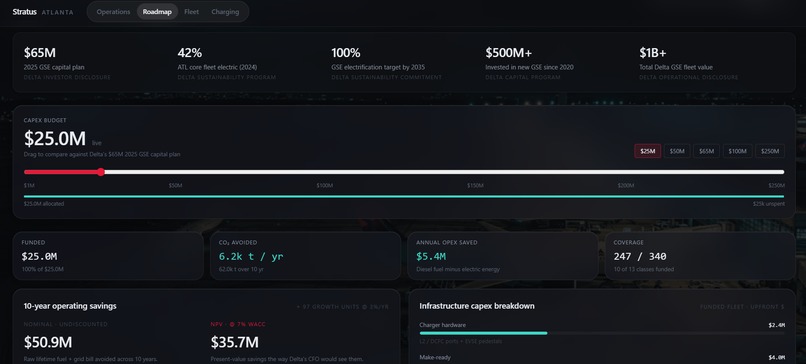The width and height of the screenshot is (806, 364).
Task: Select the 42% ATL core fleet electric stat
Action: (227, 62)
